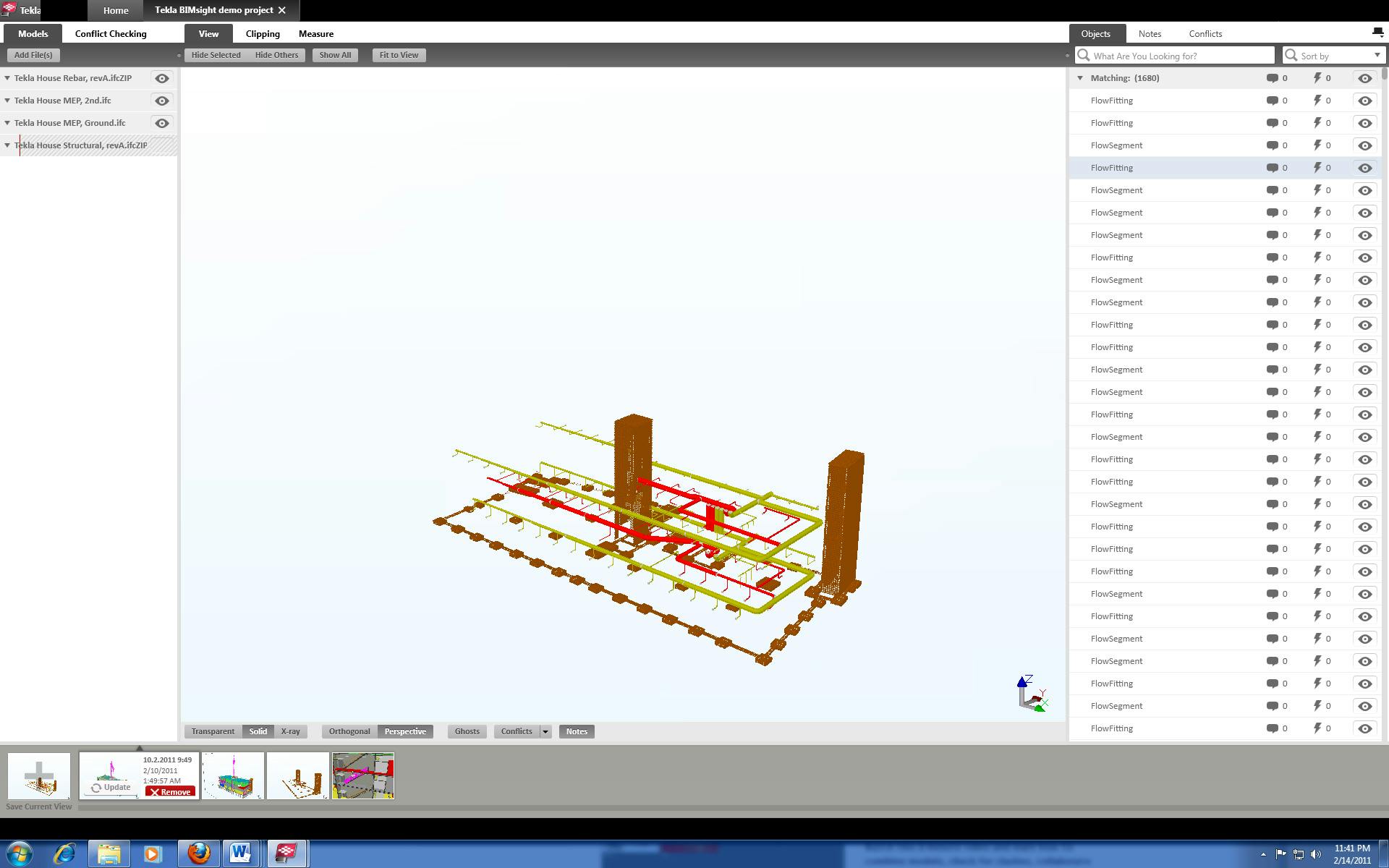The width and height of the screenshot is (1389, 868).
Task: Toggle visibility of Tekla House Rebar model
Action: tap(162, 78)
